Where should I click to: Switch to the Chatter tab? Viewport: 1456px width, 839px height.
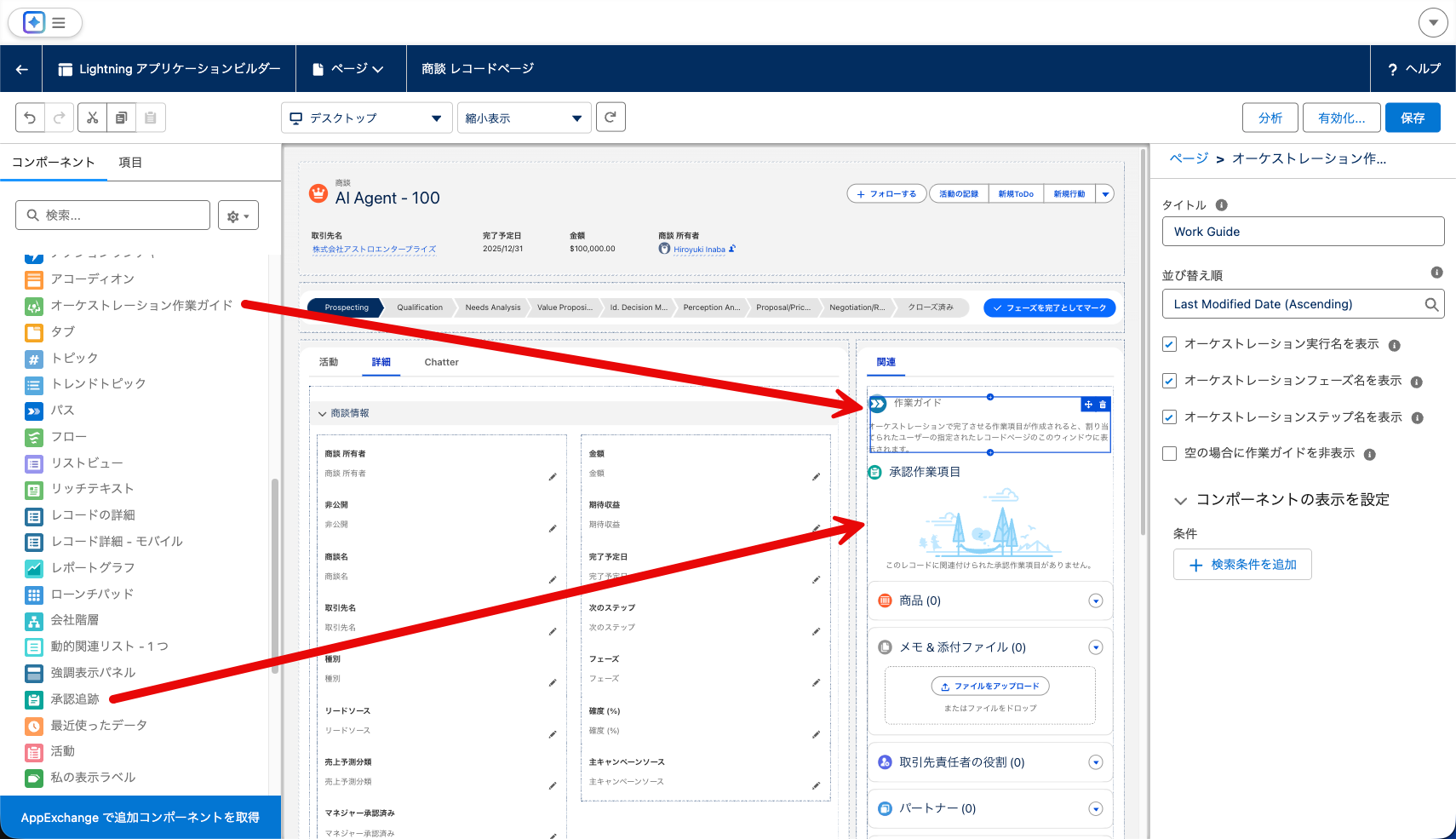coord(441,362)
